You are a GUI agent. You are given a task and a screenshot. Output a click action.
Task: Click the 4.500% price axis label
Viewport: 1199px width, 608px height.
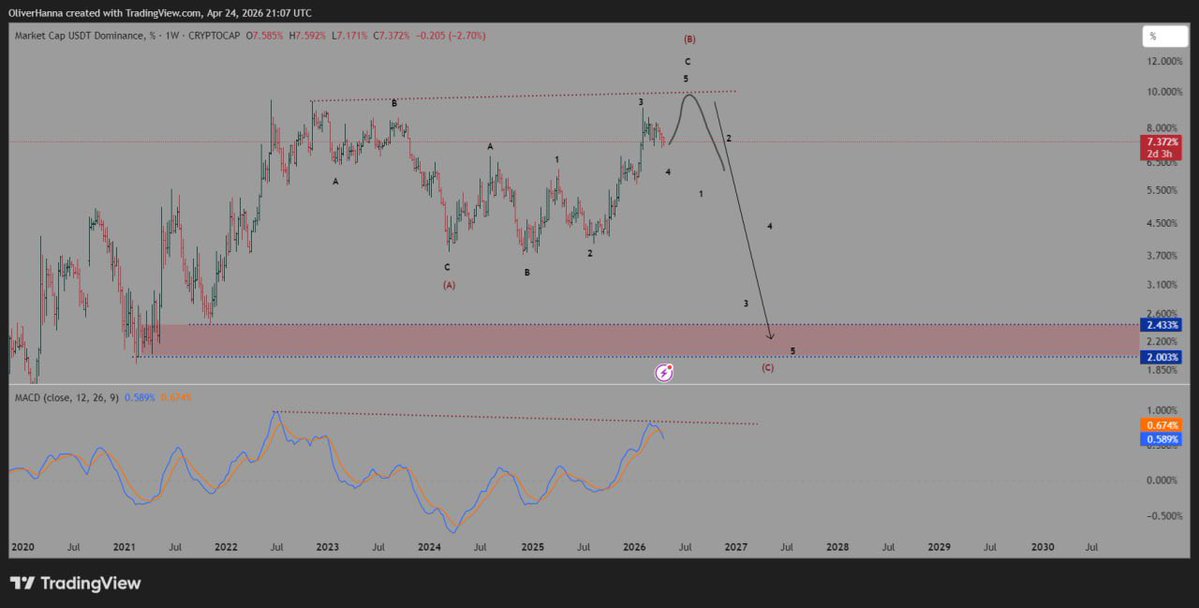pos(1162,223)
